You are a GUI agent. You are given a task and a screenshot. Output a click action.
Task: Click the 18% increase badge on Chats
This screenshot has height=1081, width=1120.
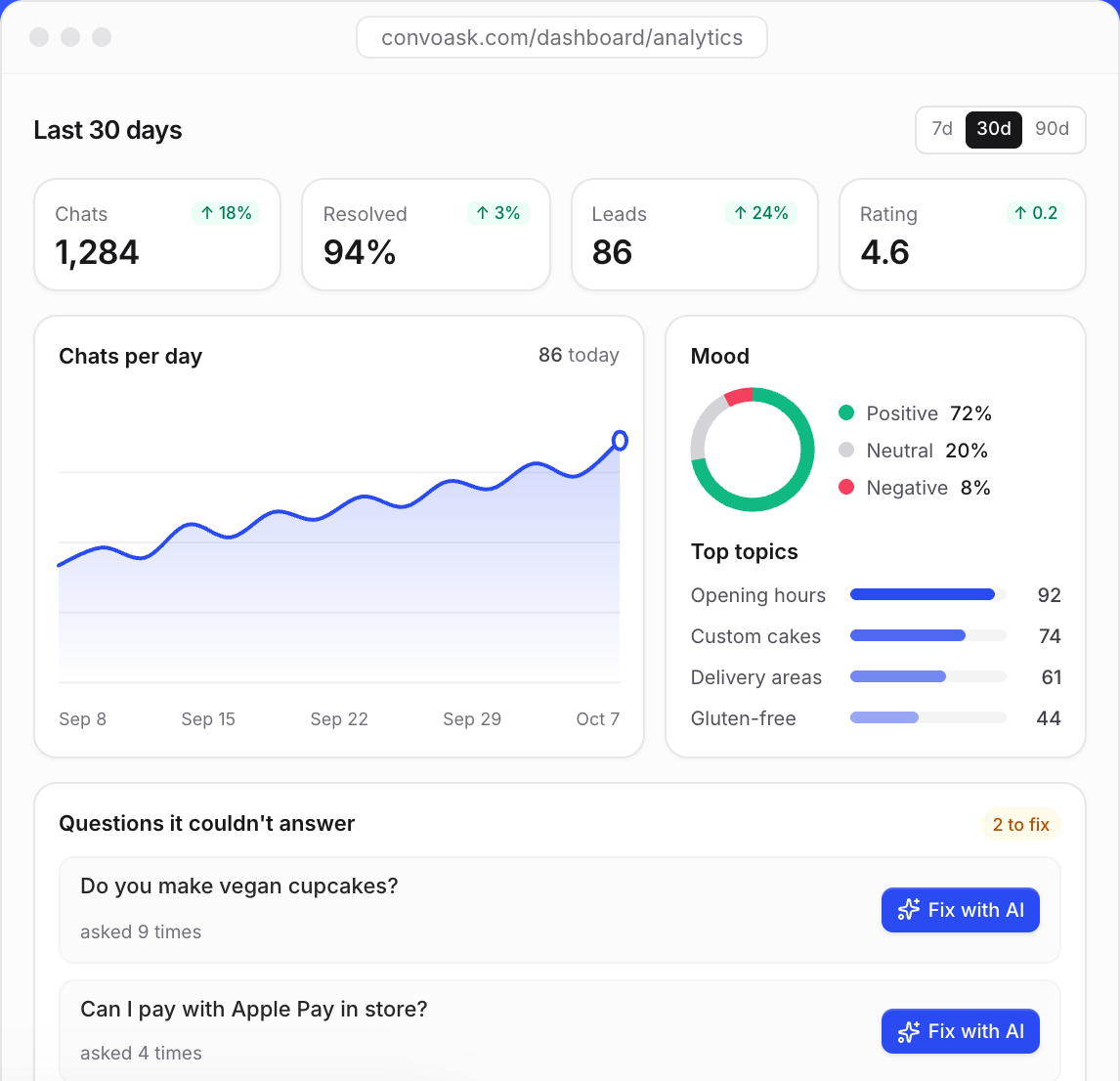pyautogui.click(x=226, y=213)
